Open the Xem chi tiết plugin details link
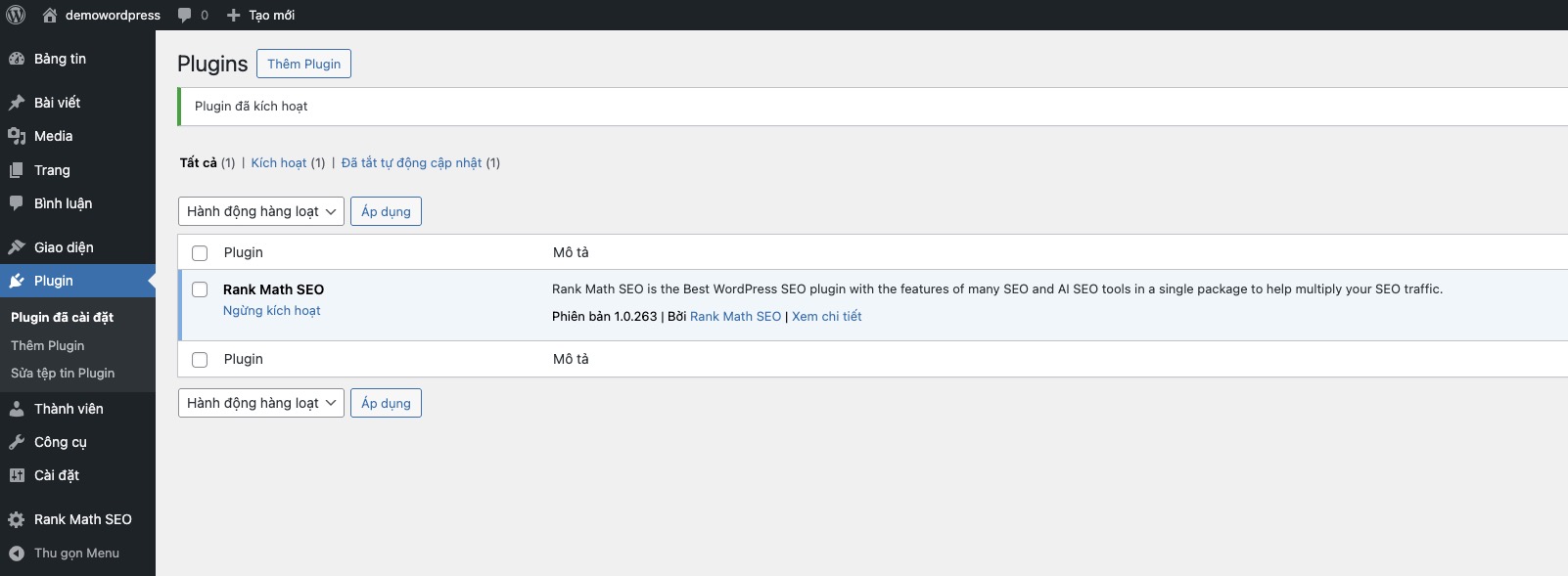 (x=826, y=316)
